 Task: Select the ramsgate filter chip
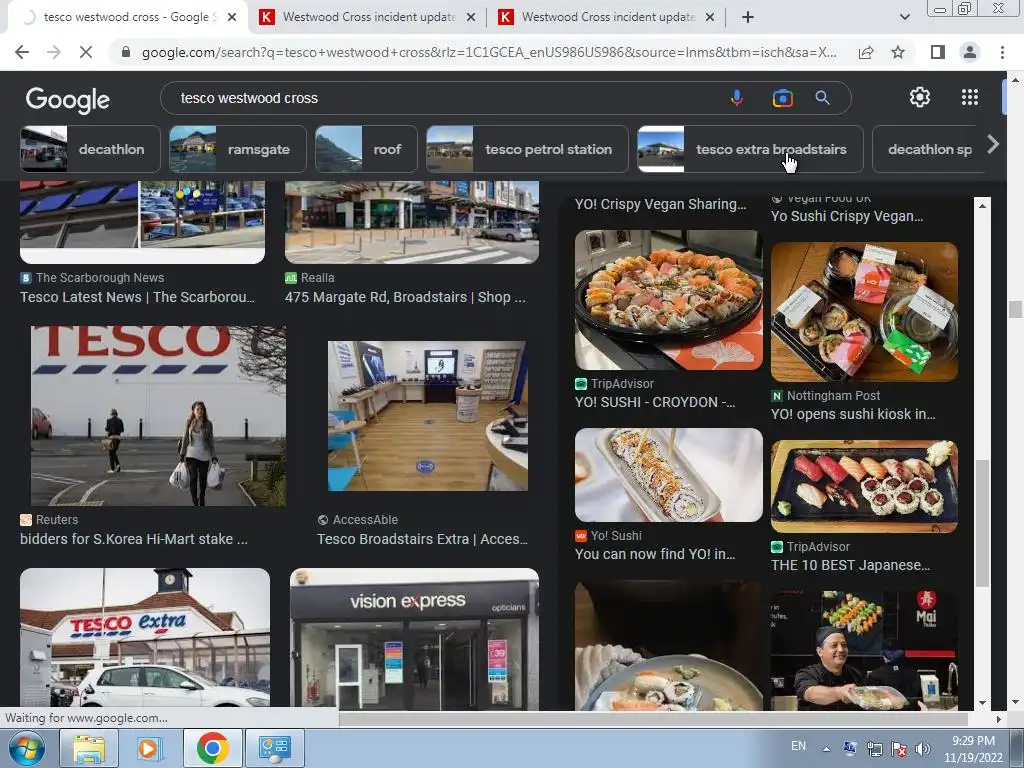pyautogui.click(x=238, y=149)
